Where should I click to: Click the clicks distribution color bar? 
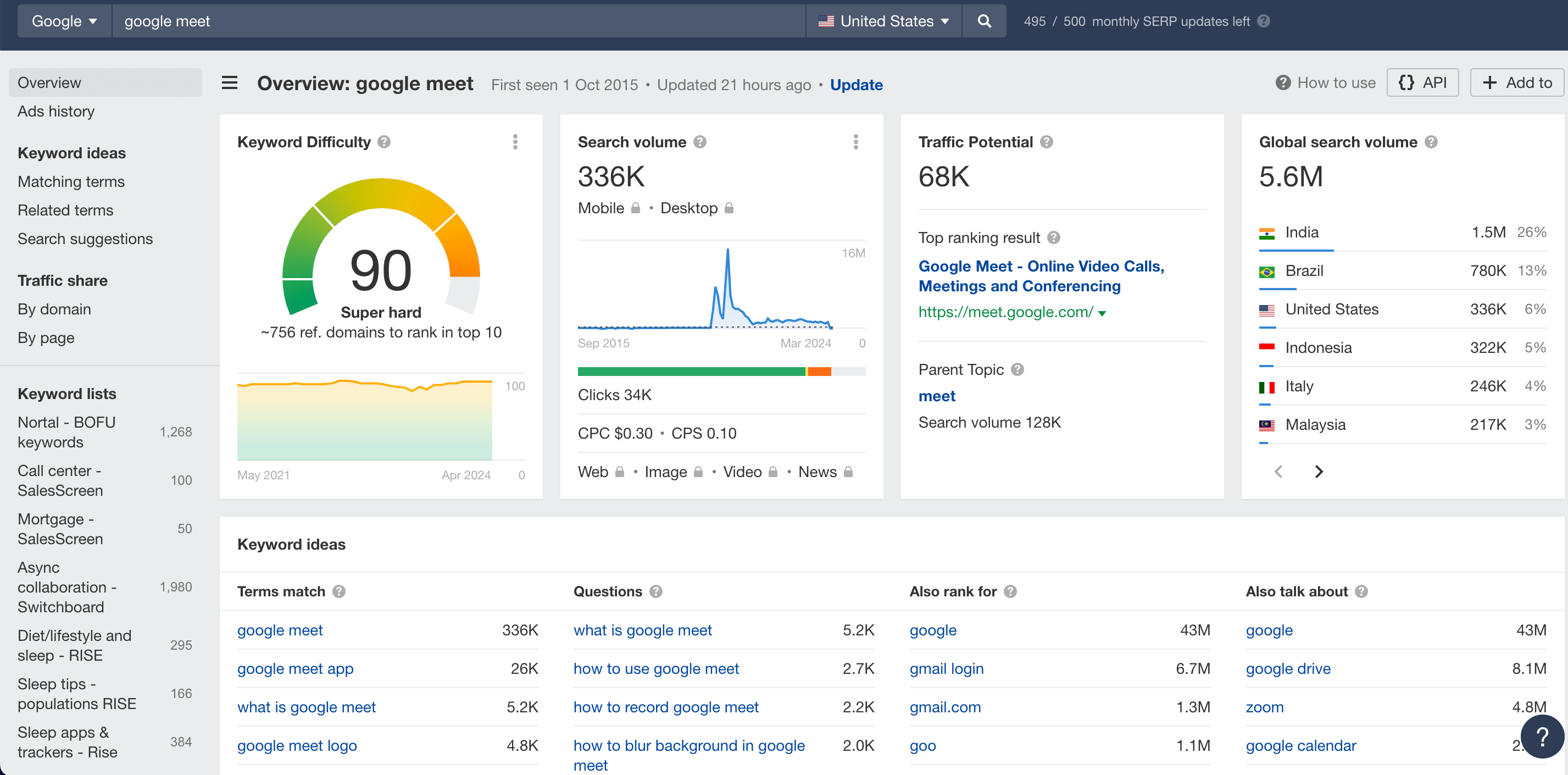(721, 372)
